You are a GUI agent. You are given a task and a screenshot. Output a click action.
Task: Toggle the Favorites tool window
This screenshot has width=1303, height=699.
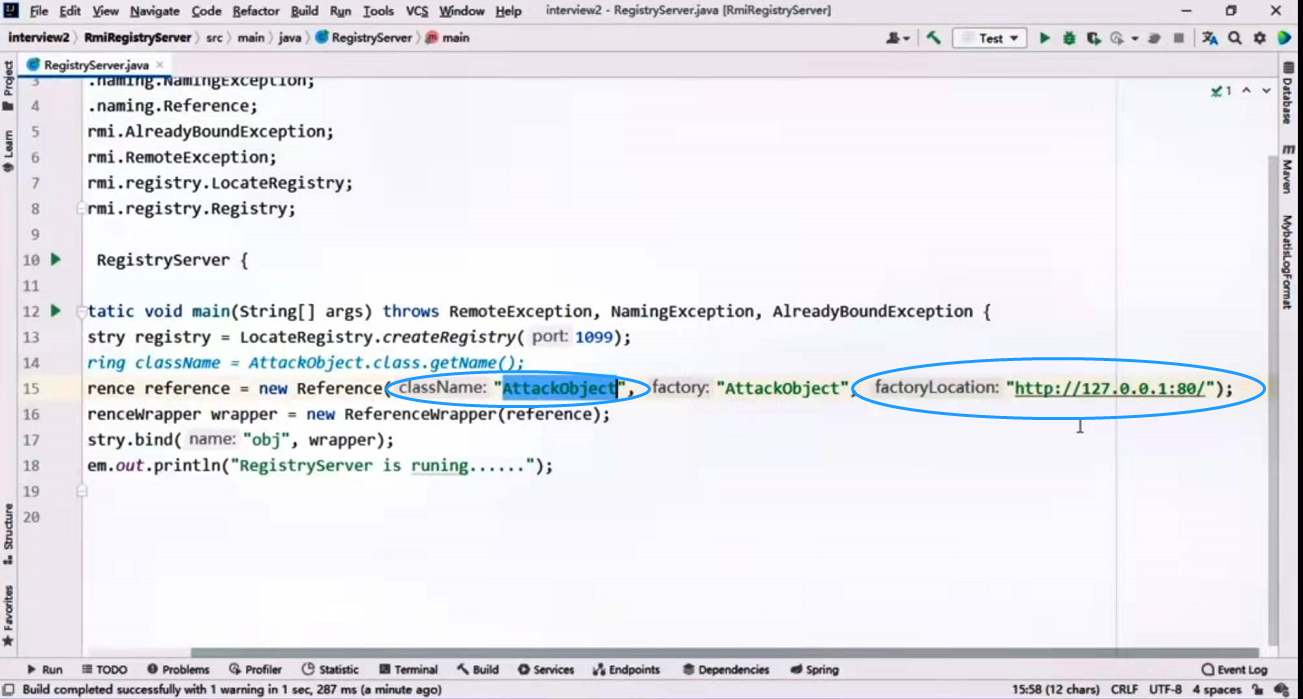click(8, 614)
